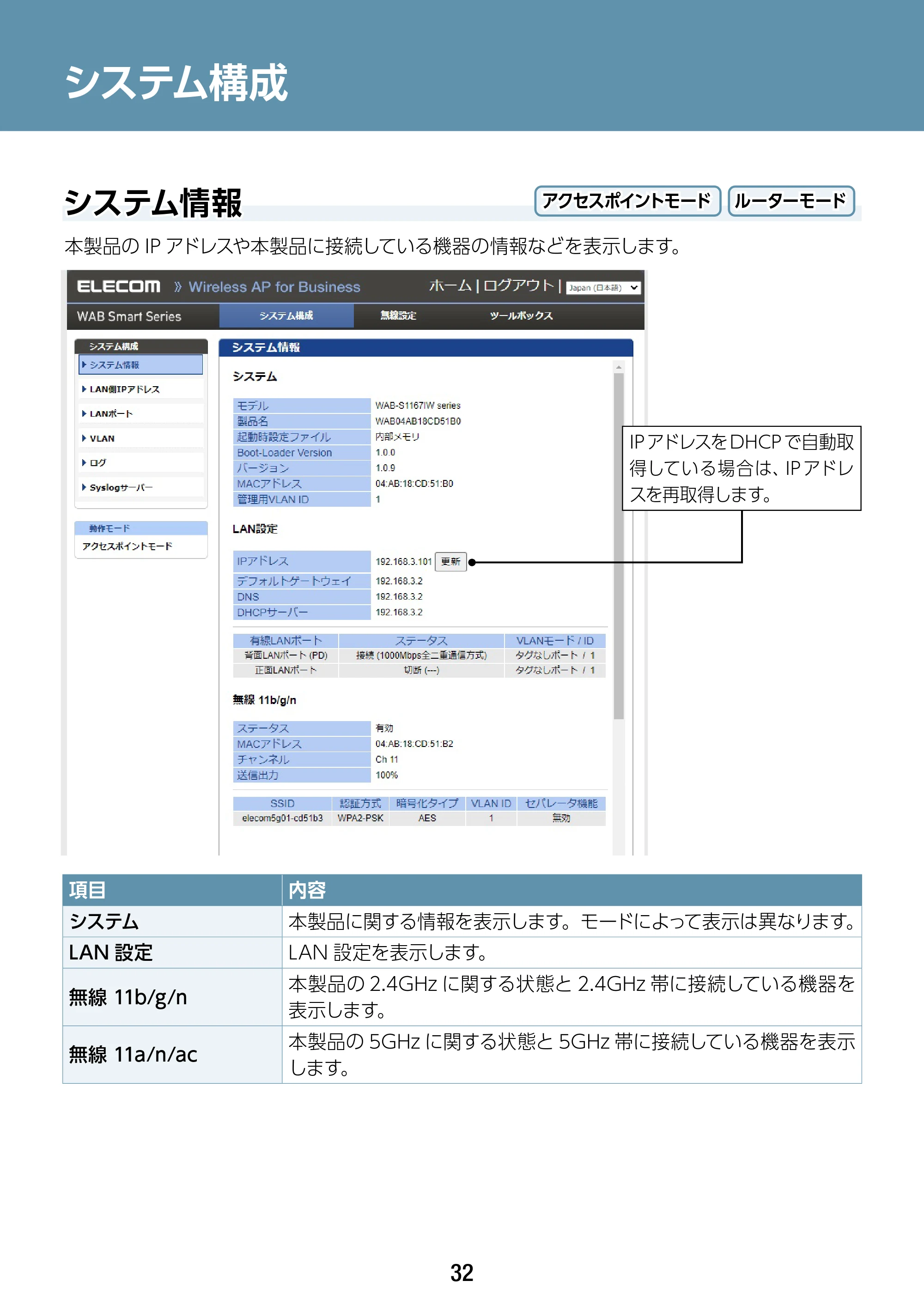
Task: Open LANポート in the sidebar
Action: click(141, 414)
